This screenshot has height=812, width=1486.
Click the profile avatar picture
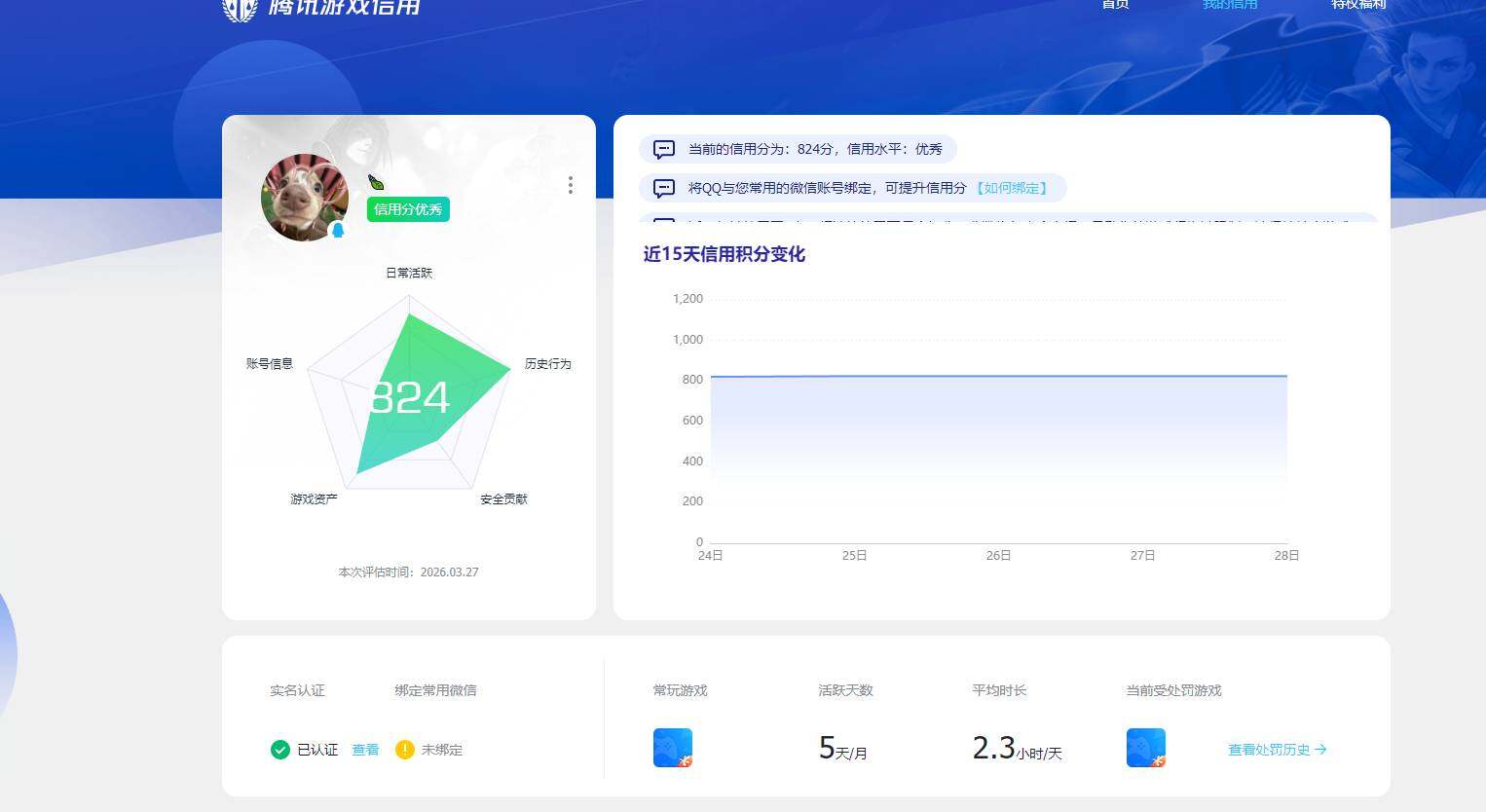click(x=304, y=198)
